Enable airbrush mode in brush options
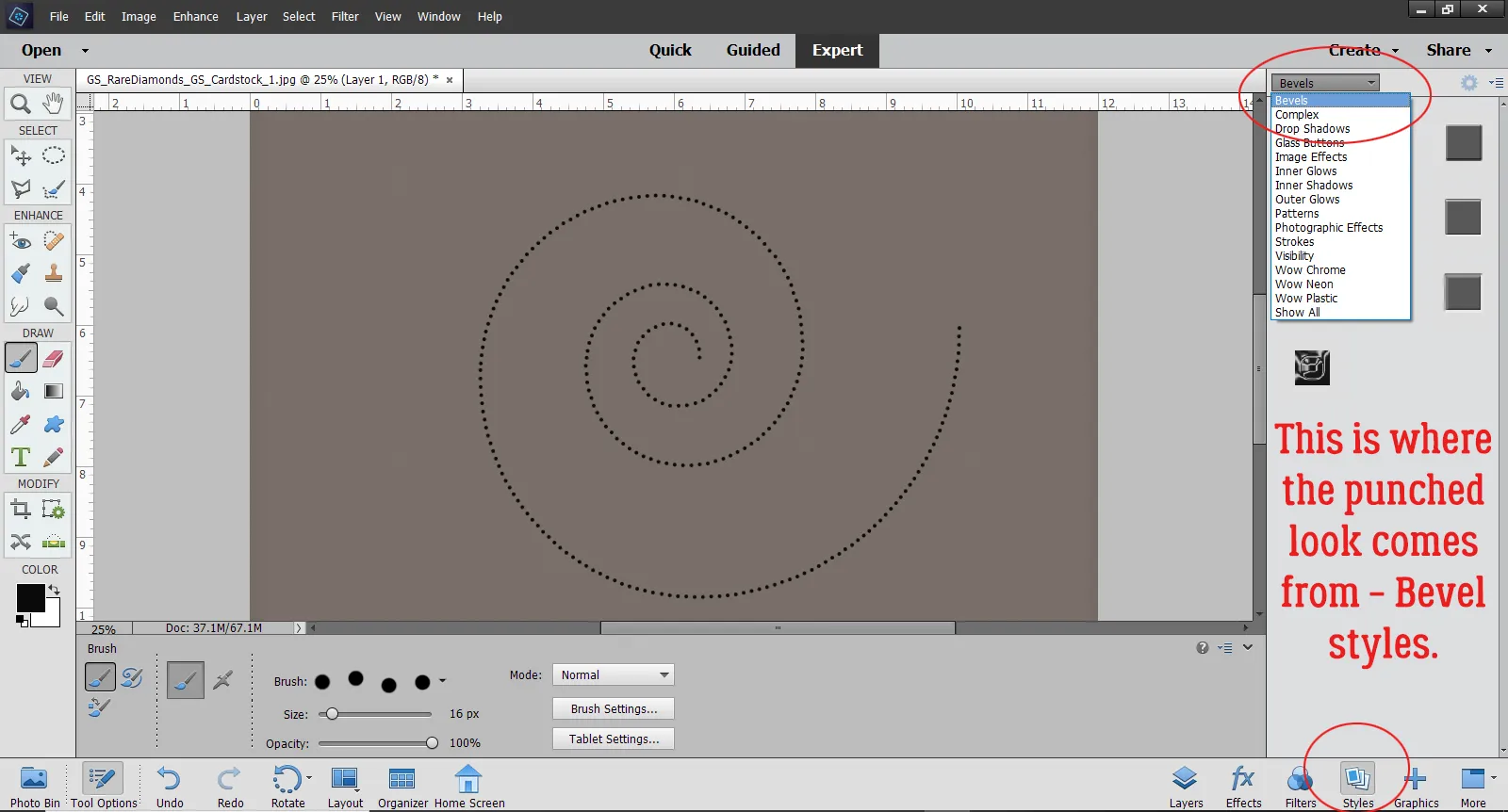Screen dimensions: 1508x812 (222, 679)
